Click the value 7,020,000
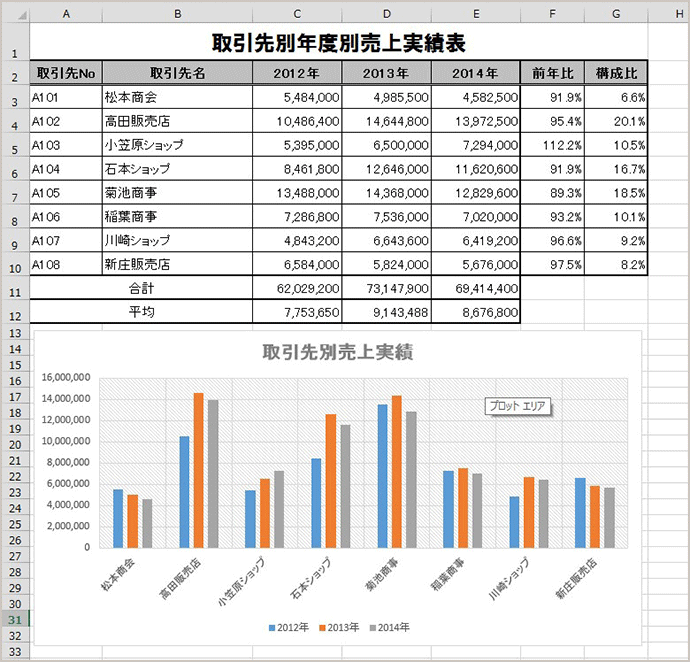The width and height of the screenshot is (690, 662). coord(476,217)
